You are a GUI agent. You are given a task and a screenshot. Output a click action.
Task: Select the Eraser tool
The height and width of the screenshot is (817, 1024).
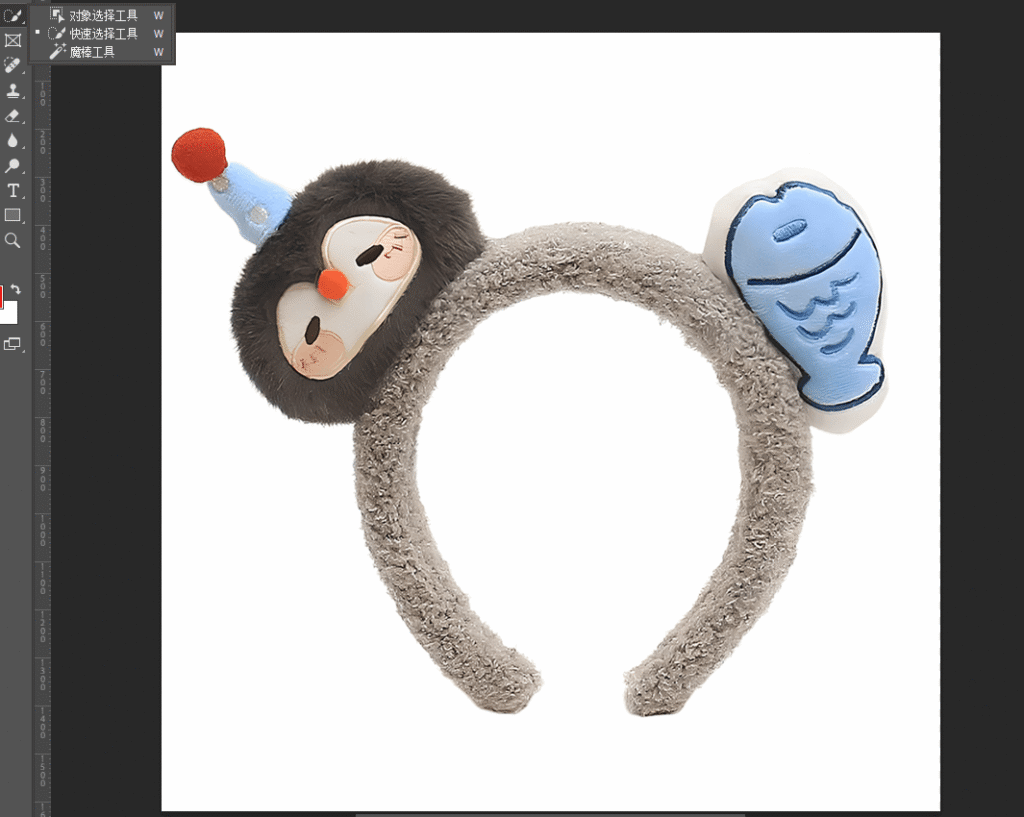click(12, 116)
